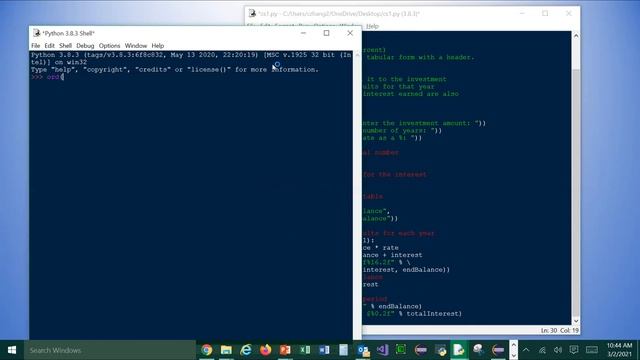The height and width of the screenshot is (360, 640).
Task: Open Help menu in cs1.py editor window
Action: 372,26
